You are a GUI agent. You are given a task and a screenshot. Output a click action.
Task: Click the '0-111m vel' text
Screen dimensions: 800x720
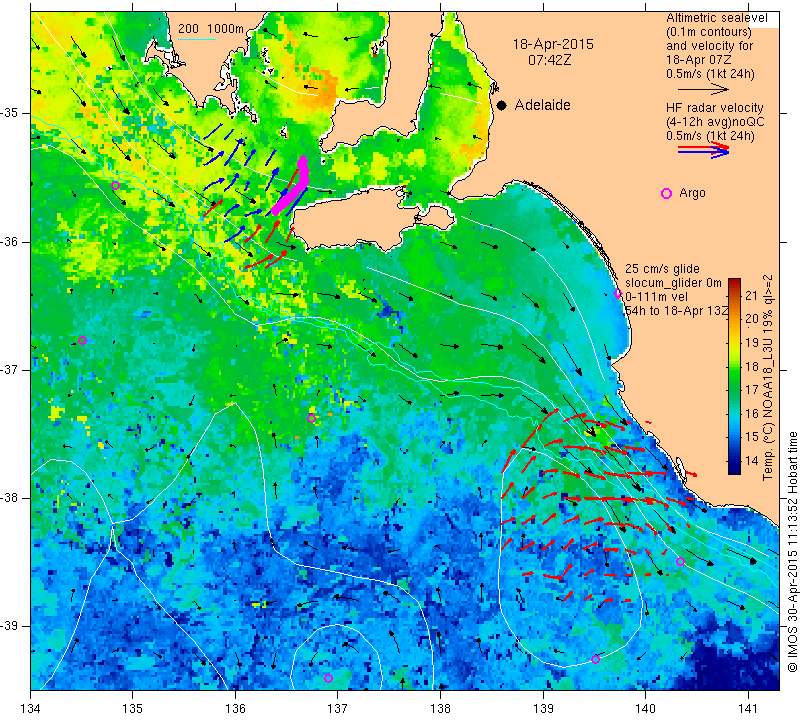click(656, 296)
